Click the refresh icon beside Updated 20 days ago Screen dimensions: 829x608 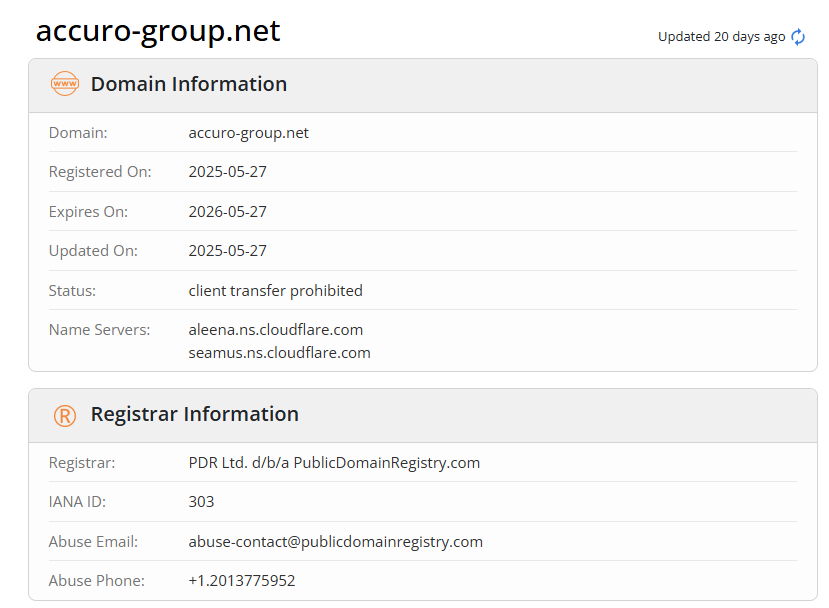coord(798,37)
